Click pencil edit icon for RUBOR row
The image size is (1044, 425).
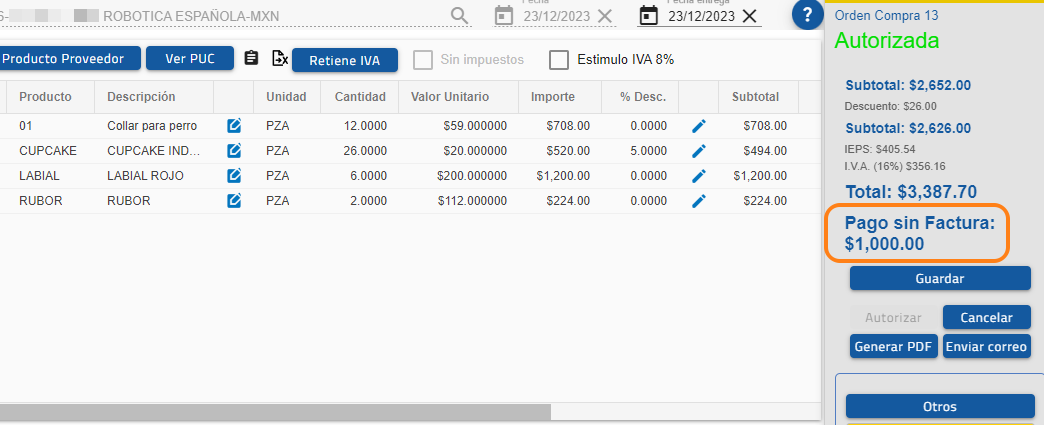point(699,201)
